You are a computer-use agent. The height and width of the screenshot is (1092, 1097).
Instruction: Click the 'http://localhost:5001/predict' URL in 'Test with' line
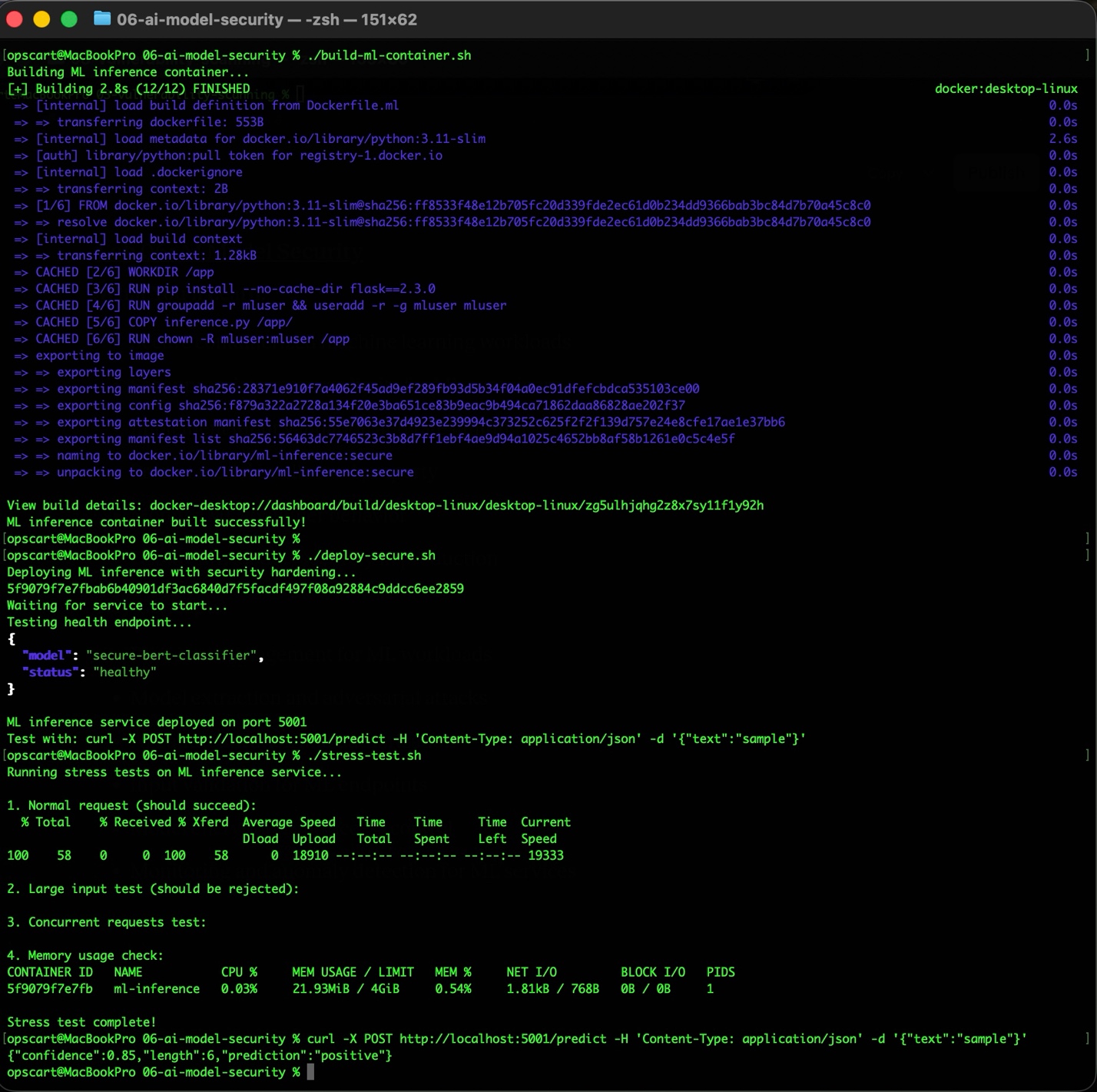click(281, 739)
